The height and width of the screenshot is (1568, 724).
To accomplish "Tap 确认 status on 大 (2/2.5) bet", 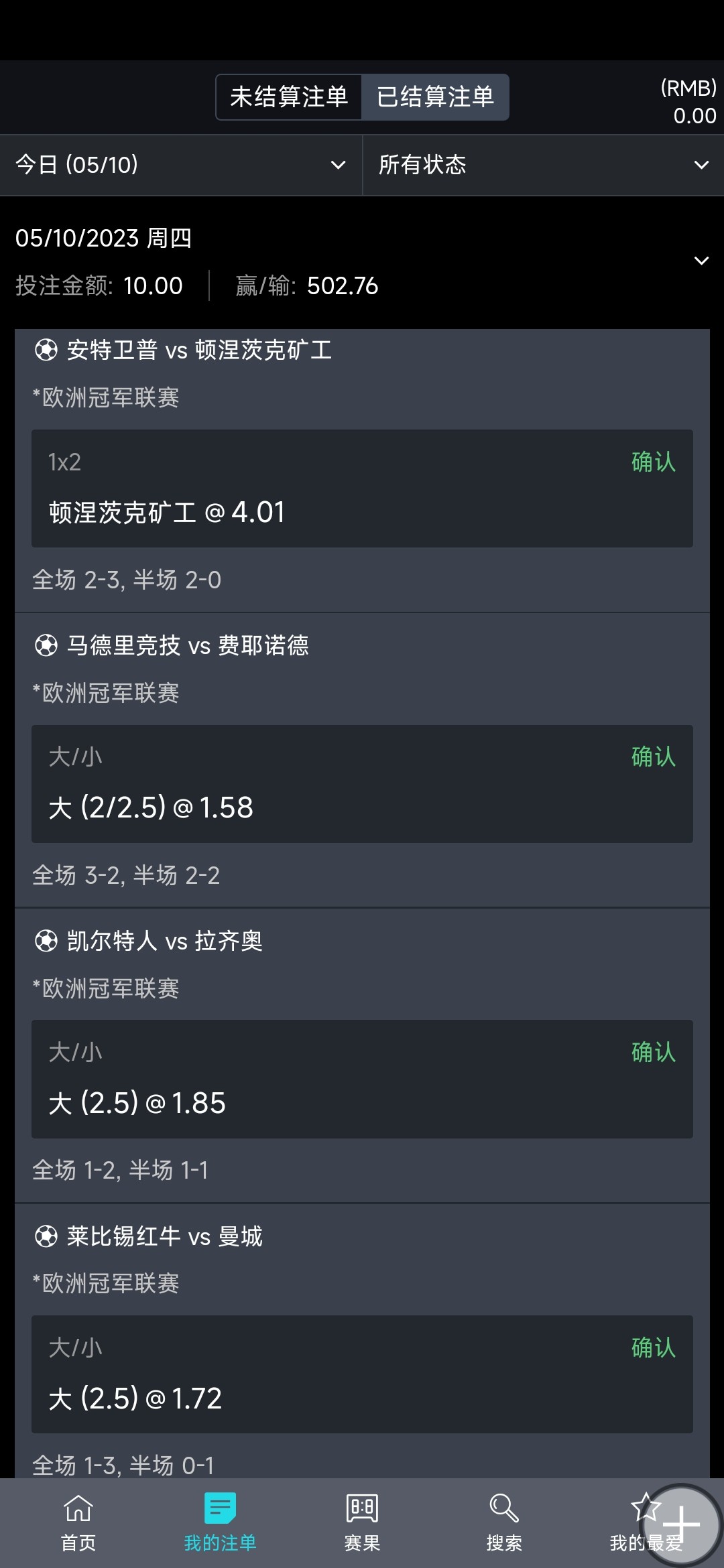I will point(653,757).
